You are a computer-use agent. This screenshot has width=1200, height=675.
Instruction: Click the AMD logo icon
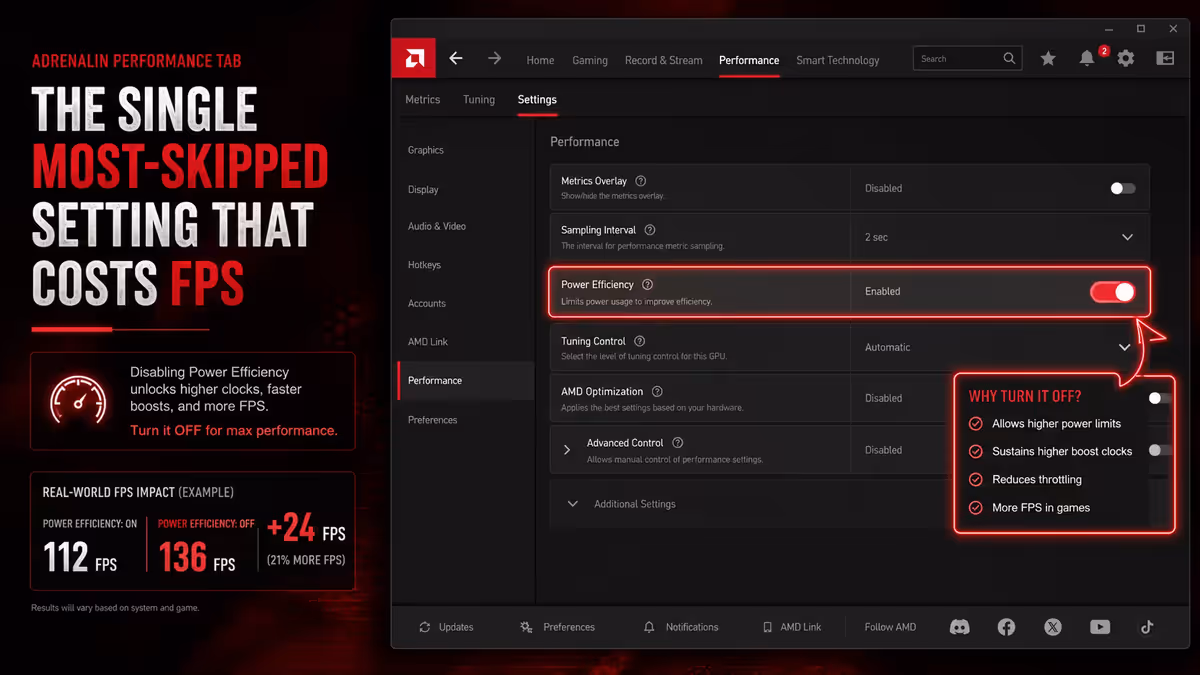pyautogui.click(x=414, y=59)
